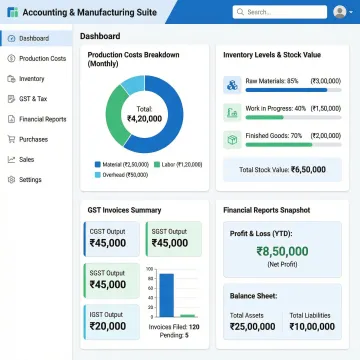Open the Dashboard menu item
This screenshot has width=360, height=360.
36,38
